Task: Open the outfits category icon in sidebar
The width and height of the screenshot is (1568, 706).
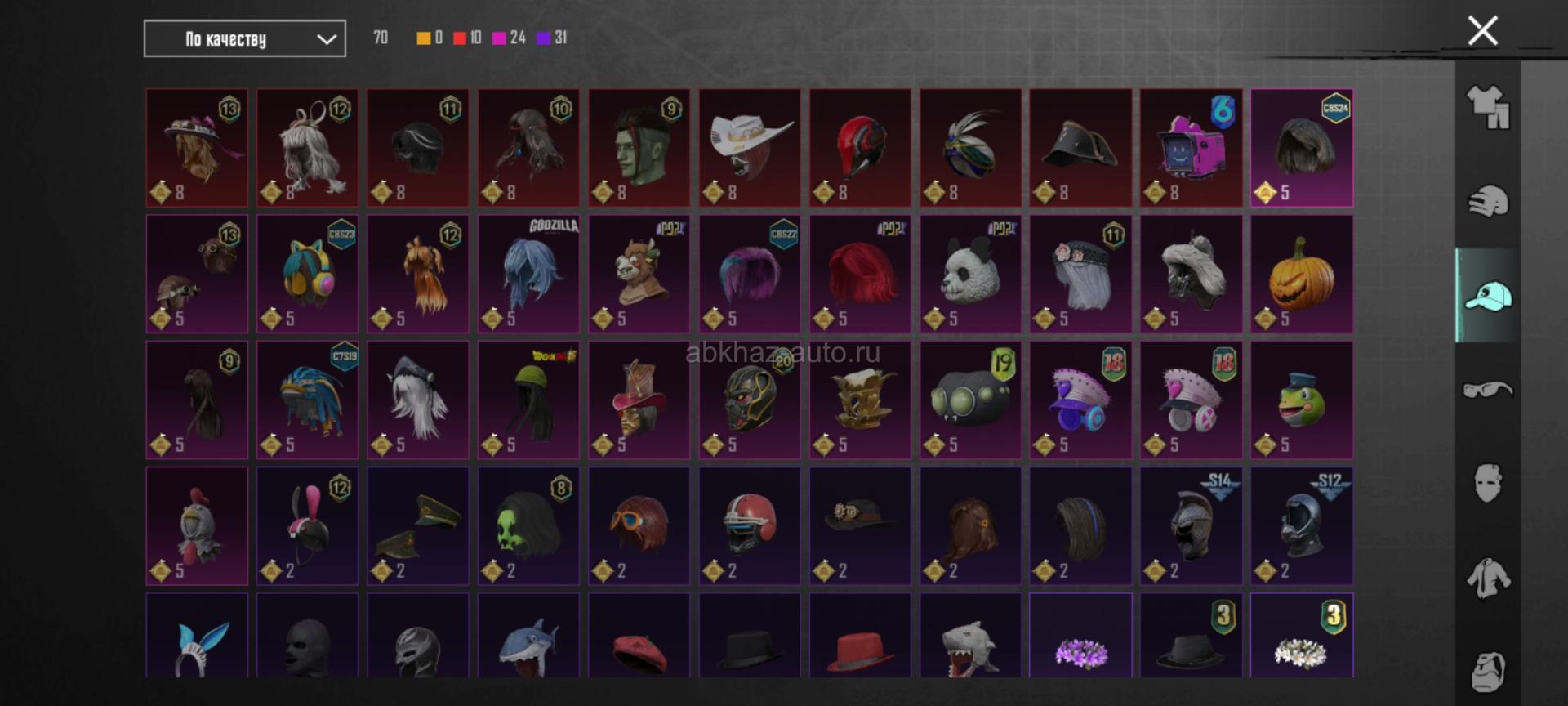Action: click(1488, 107)
